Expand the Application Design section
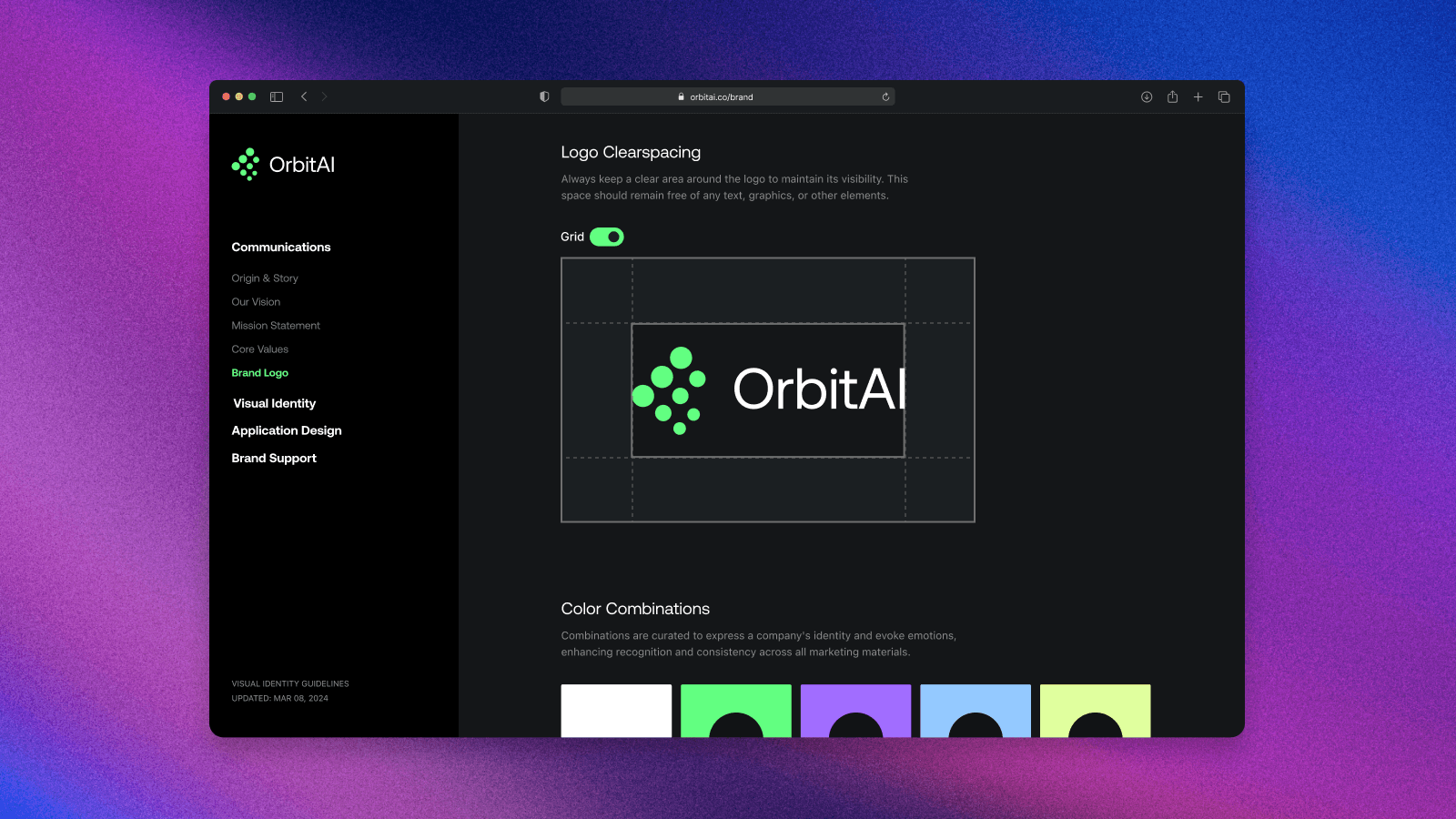Screen dimensions: 1456x819 point(286,430)
